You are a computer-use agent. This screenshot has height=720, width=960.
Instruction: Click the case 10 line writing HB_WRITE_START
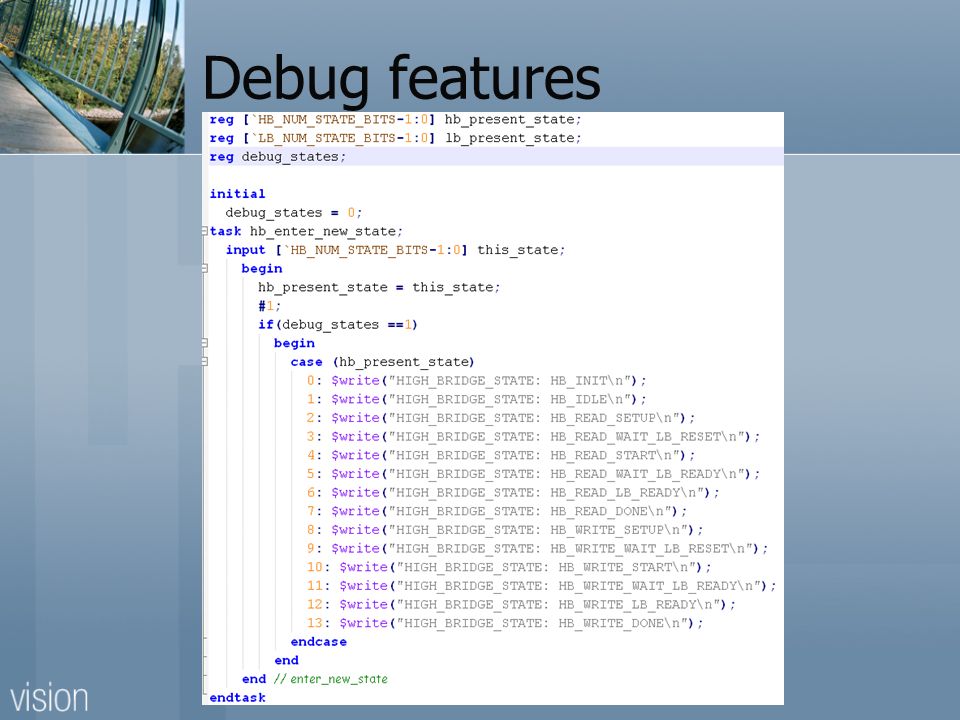509,567
